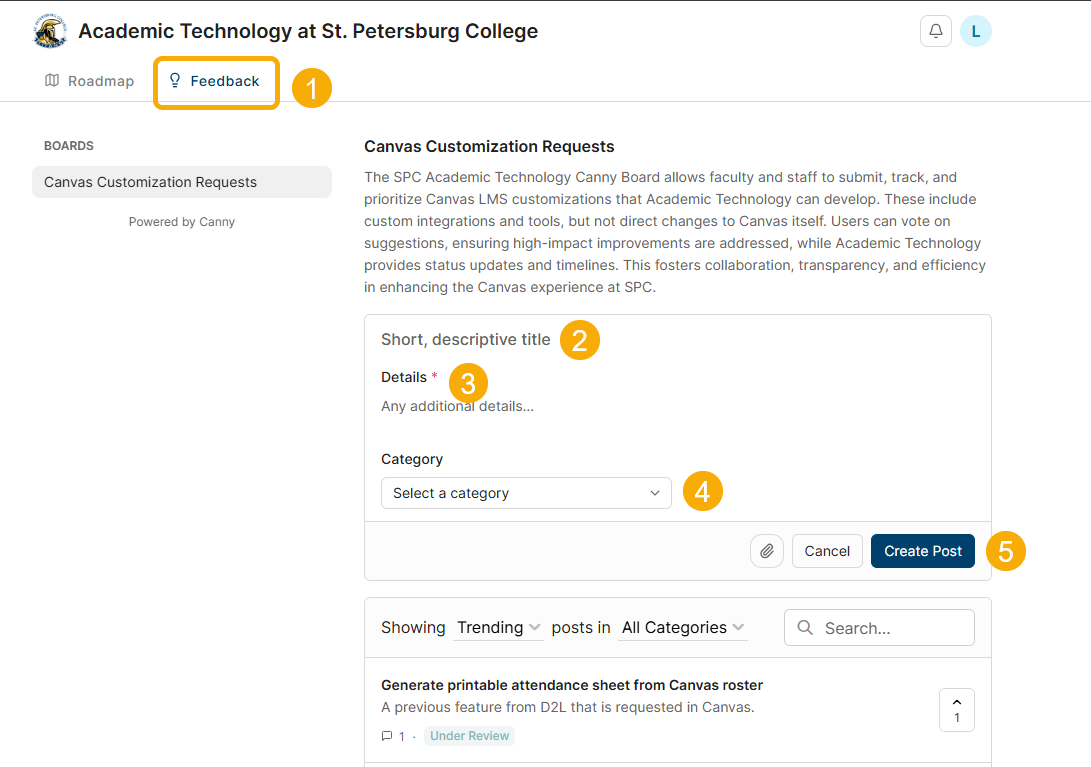Switch to the Roadmap tab
The image size is (1091, 767).
pyautogui.click(x=89, y=81)
